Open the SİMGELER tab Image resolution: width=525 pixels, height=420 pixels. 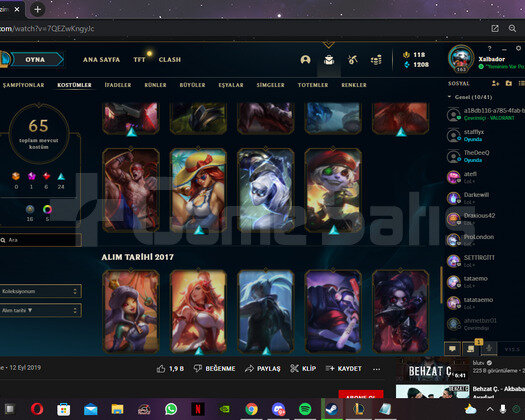coord(271,85)
